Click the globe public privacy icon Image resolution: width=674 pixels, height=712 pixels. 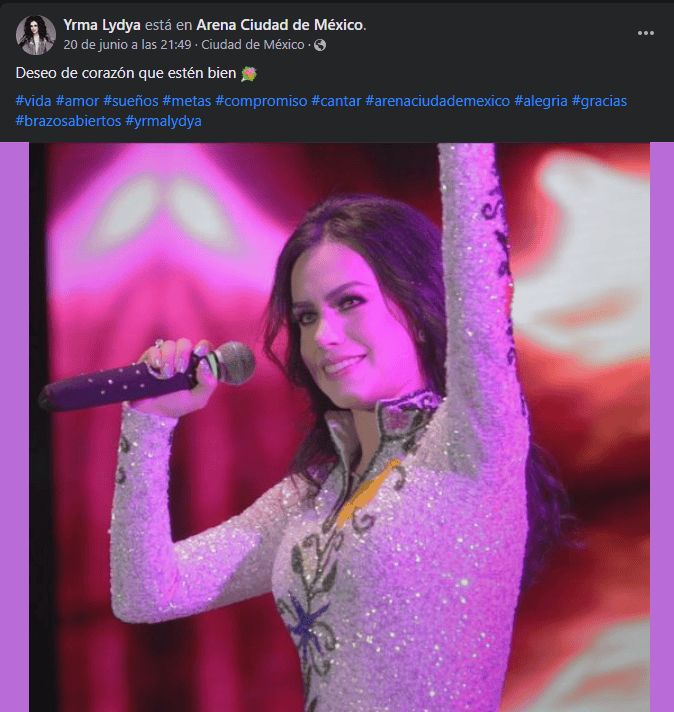coord(320,45)
